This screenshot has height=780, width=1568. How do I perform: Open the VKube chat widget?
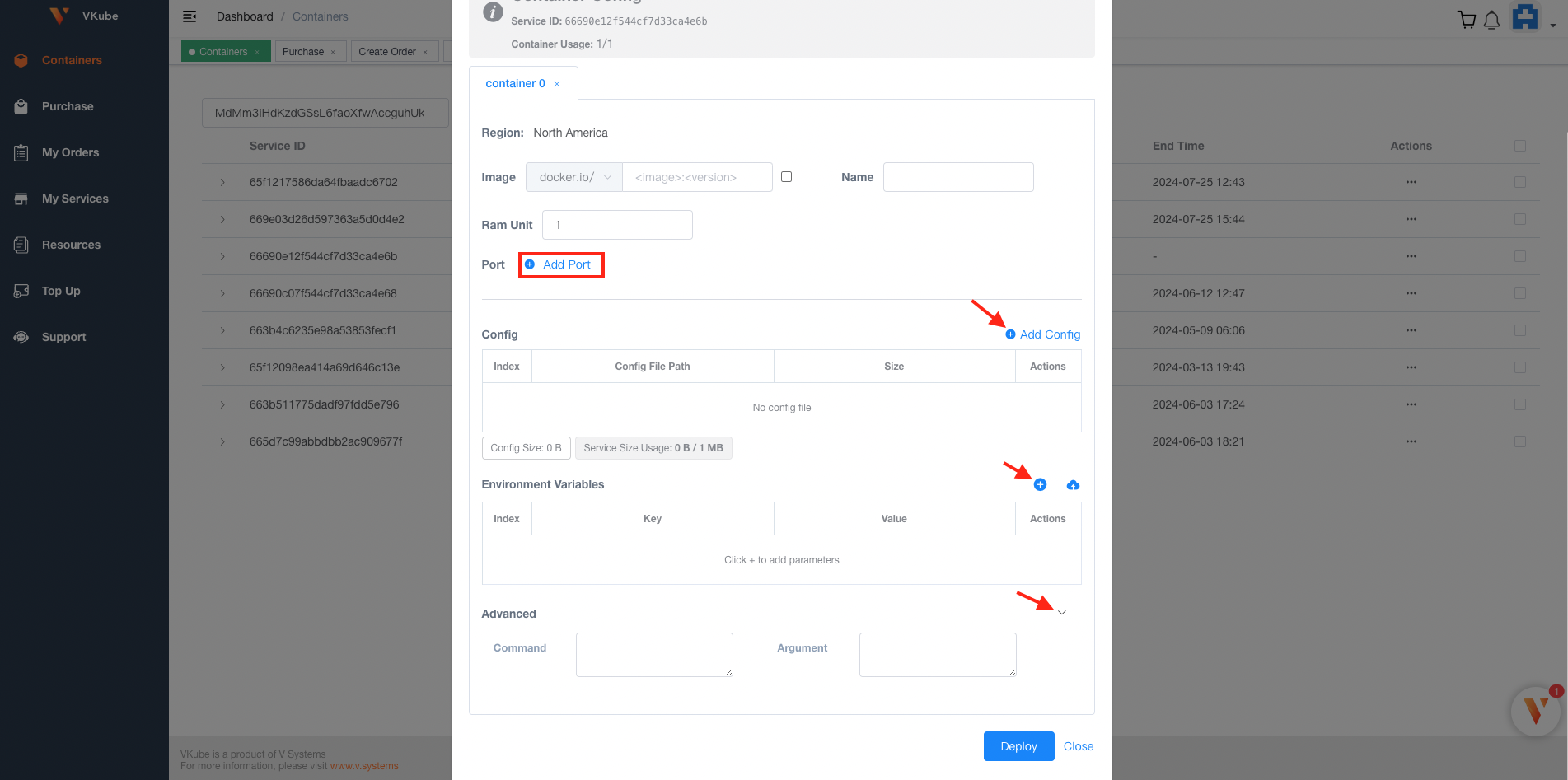(1535, 710)
